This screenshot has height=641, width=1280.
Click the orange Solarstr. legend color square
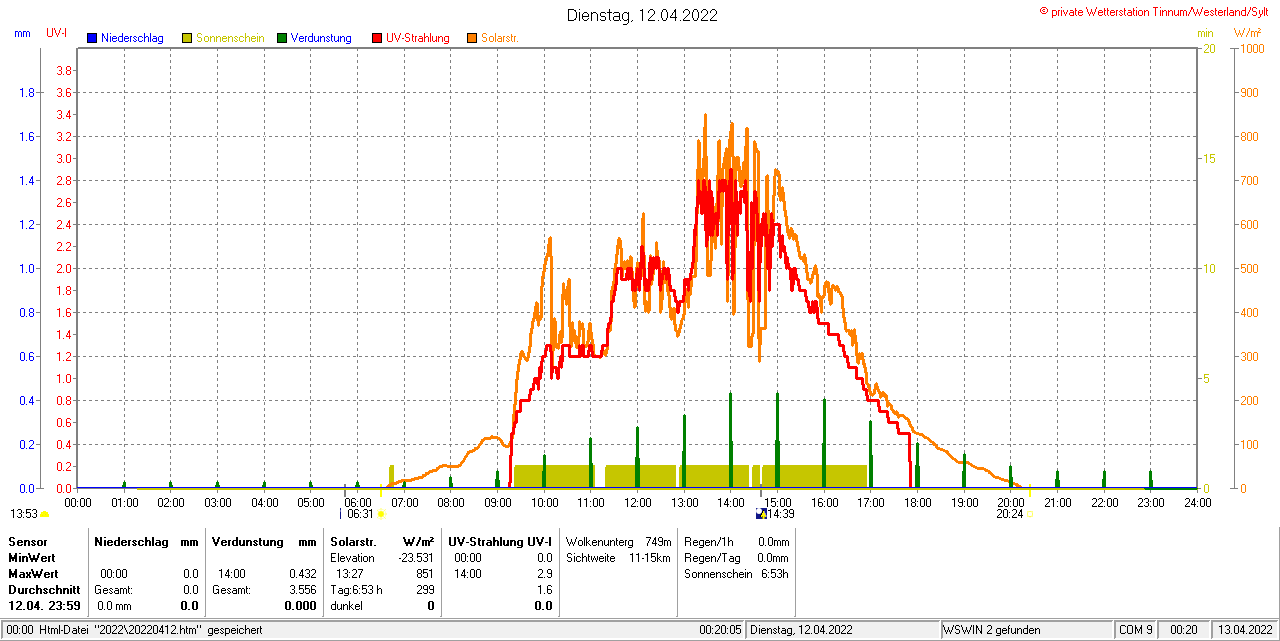coord(472,38)
